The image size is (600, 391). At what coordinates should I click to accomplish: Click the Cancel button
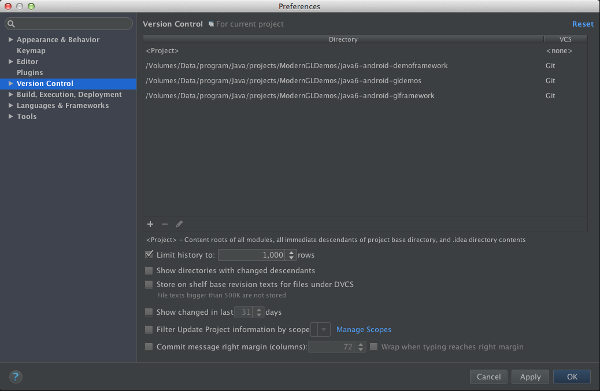[489, 377]
